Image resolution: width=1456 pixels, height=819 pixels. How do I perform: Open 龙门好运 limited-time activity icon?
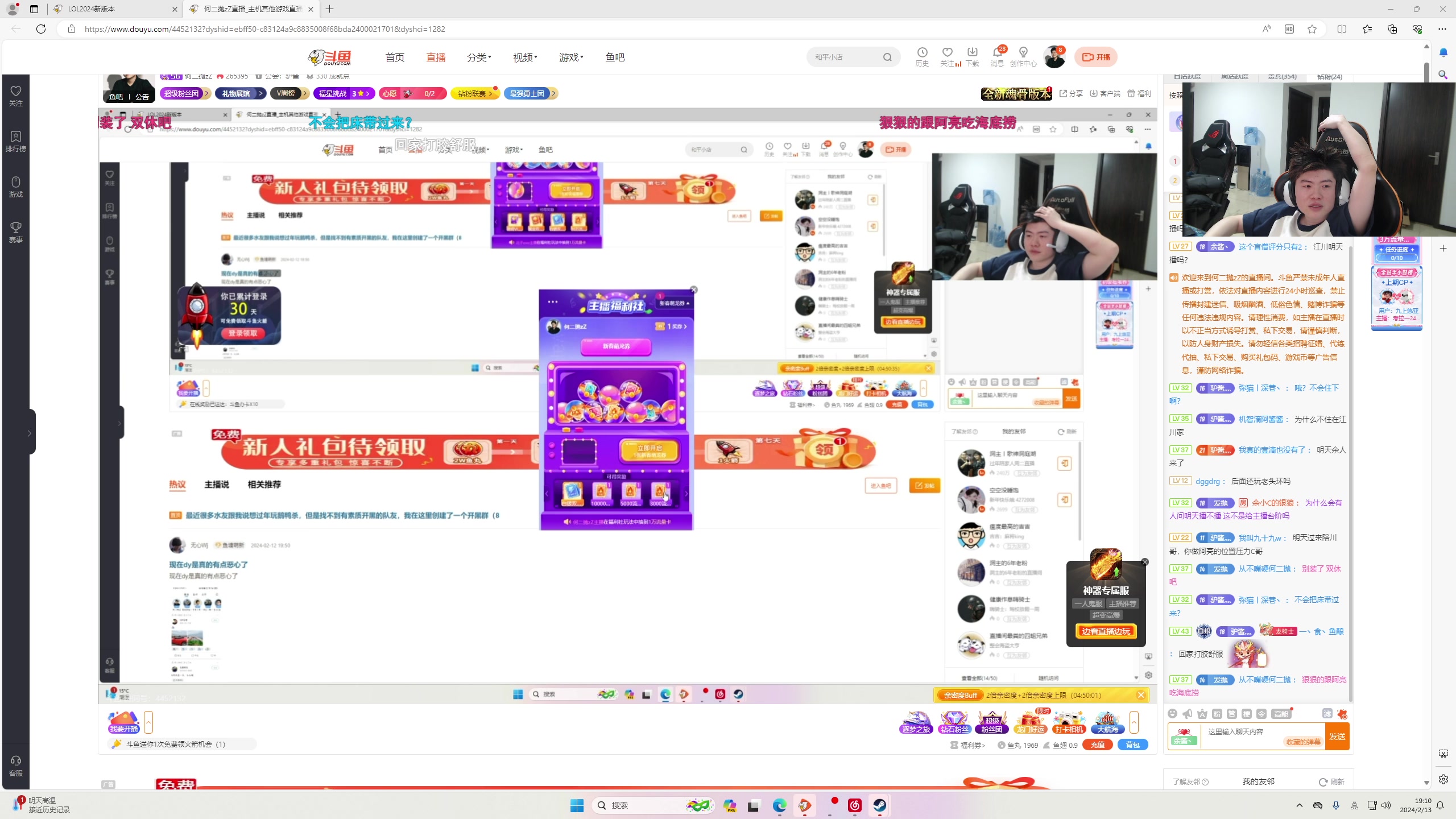pyautogui.click(x=1031, y=722)
